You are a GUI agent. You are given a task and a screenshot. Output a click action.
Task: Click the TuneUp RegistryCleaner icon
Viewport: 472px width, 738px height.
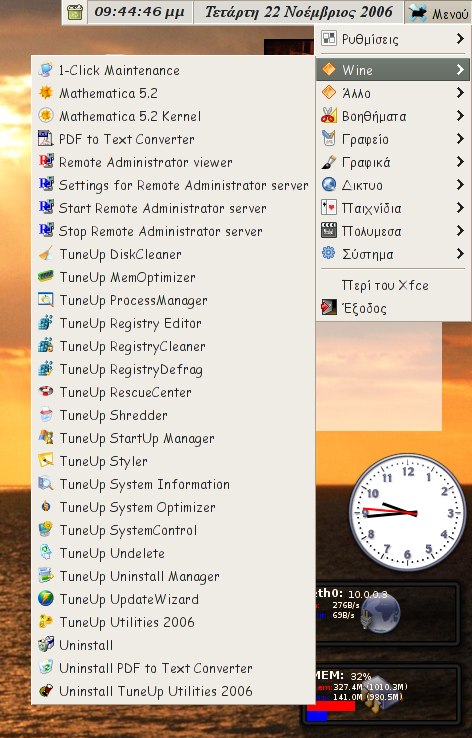click(46, 346)
